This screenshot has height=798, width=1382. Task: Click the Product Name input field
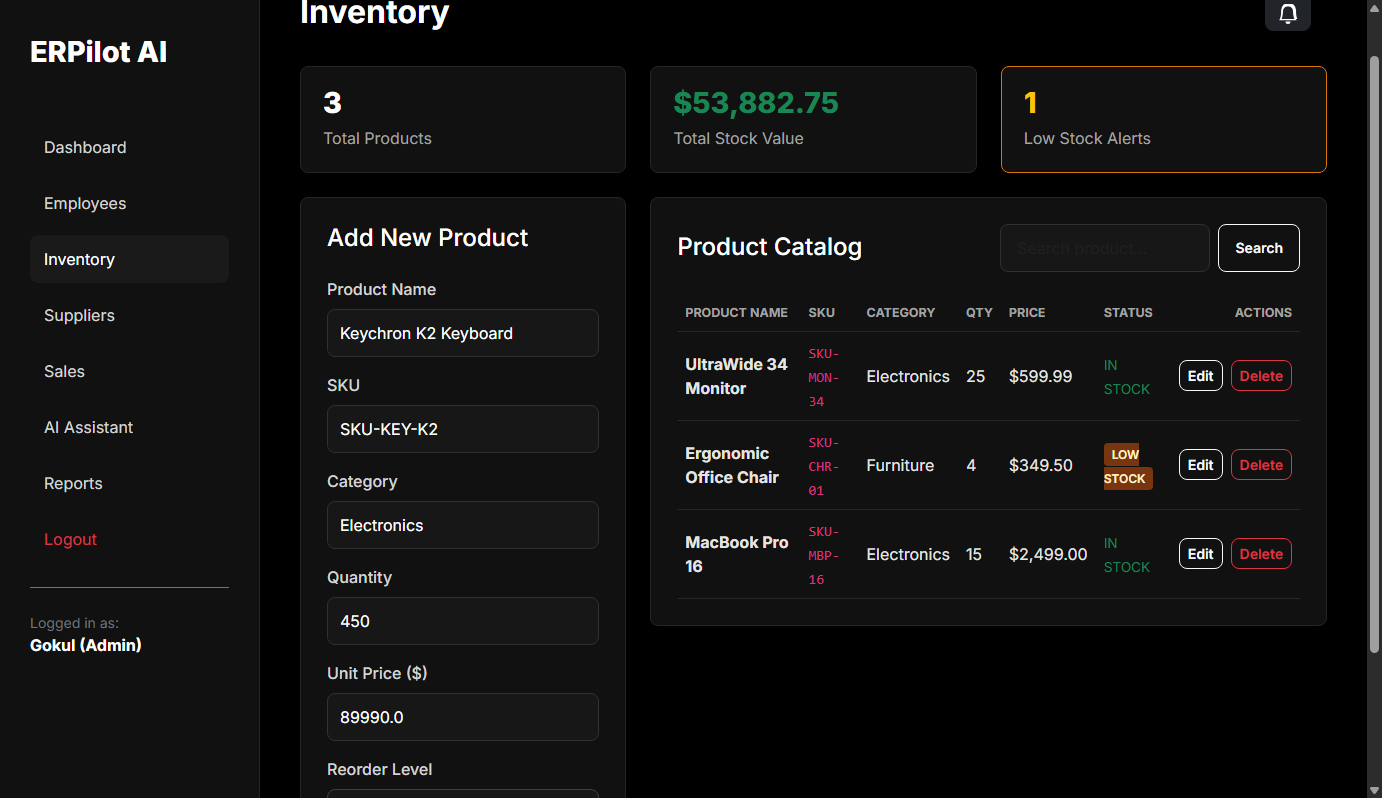463,333
